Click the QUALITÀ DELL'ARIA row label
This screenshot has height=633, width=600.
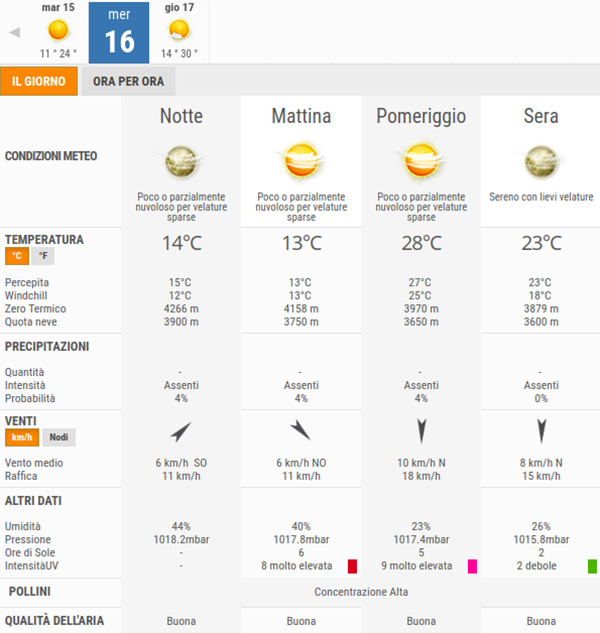point(54,620)
